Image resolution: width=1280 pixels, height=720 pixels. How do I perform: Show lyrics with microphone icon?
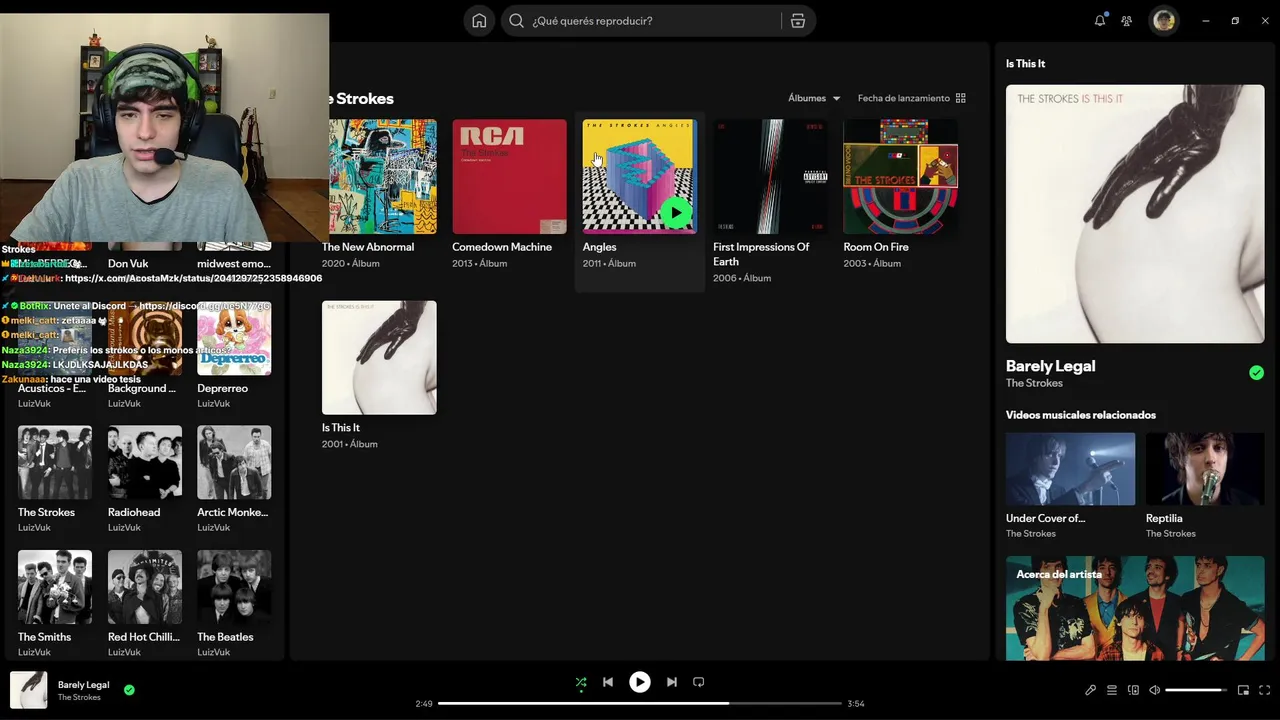click(1091, 690)
